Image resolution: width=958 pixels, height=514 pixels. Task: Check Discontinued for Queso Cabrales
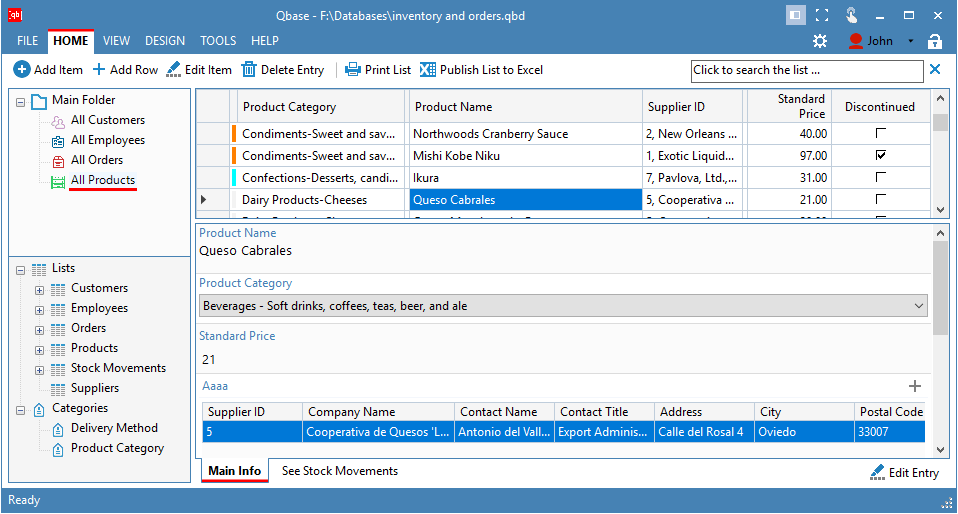pyautogui.click(x=880, y=199)
